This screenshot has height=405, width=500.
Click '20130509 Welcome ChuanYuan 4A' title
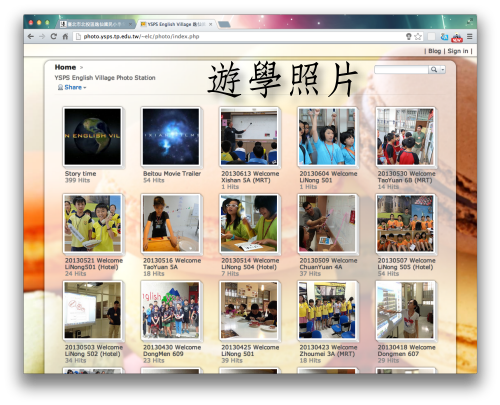tap(328, 264)
